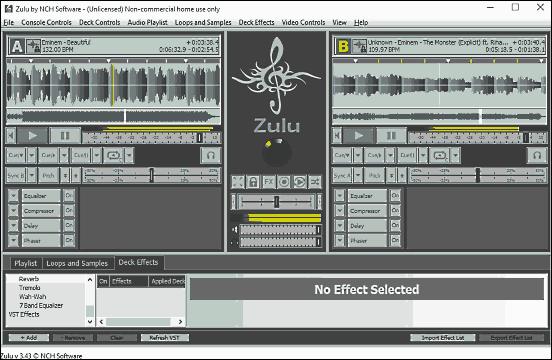Screen dimensions: 552x360
Task: Click the pitch slider on Deck A
Action: [x=151, y=175]
